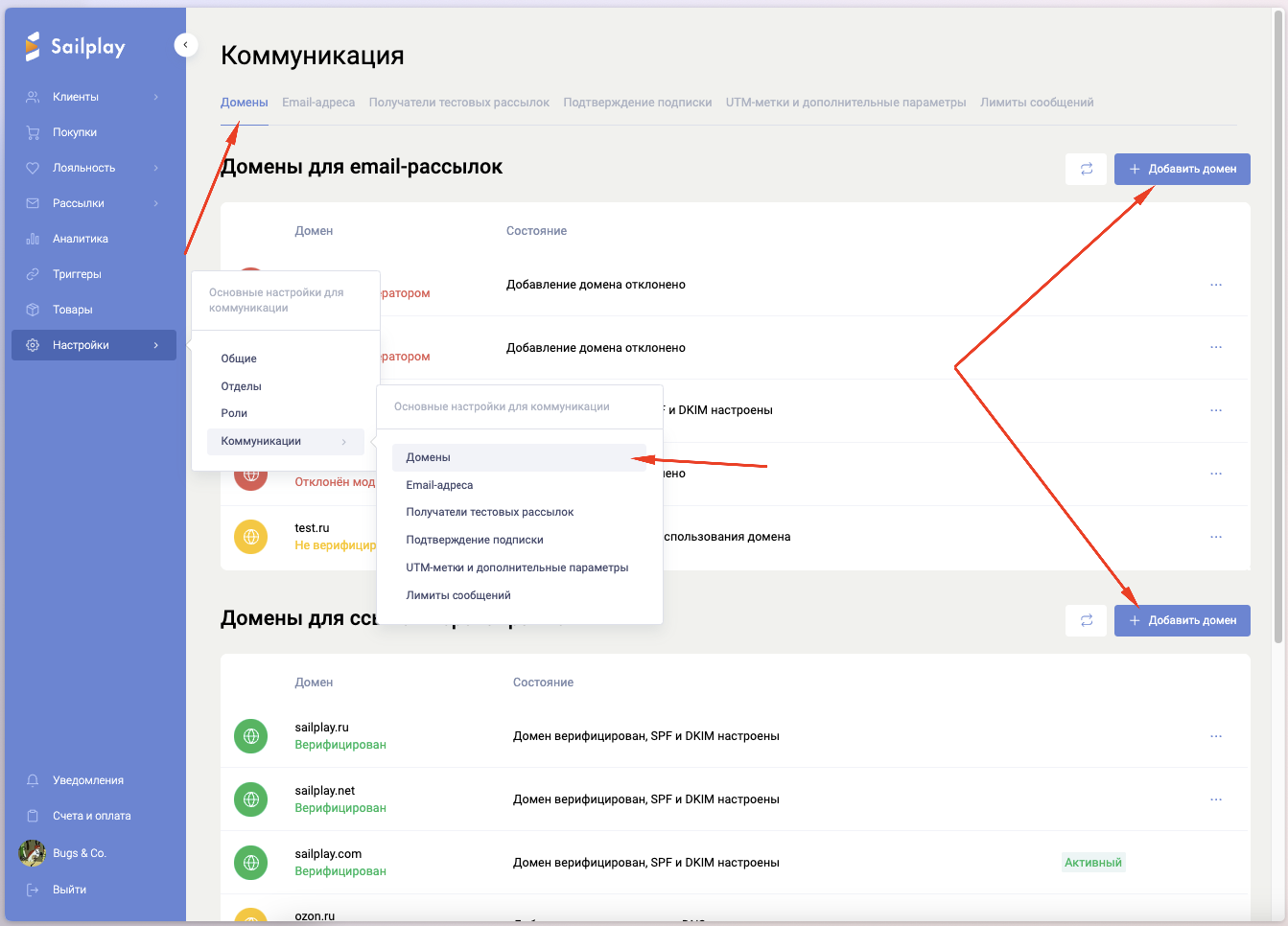Open Notifications via the bell icon
The image size is (1288, 926).
[x=33, y=780]
